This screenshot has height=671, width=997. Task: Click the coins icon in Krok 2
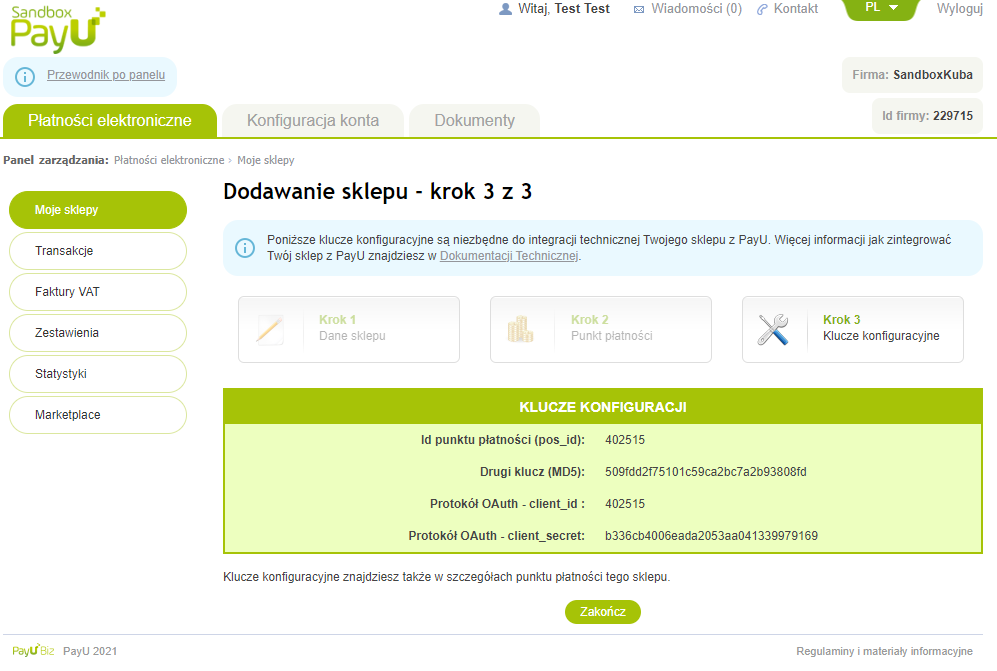coord(520,329)
